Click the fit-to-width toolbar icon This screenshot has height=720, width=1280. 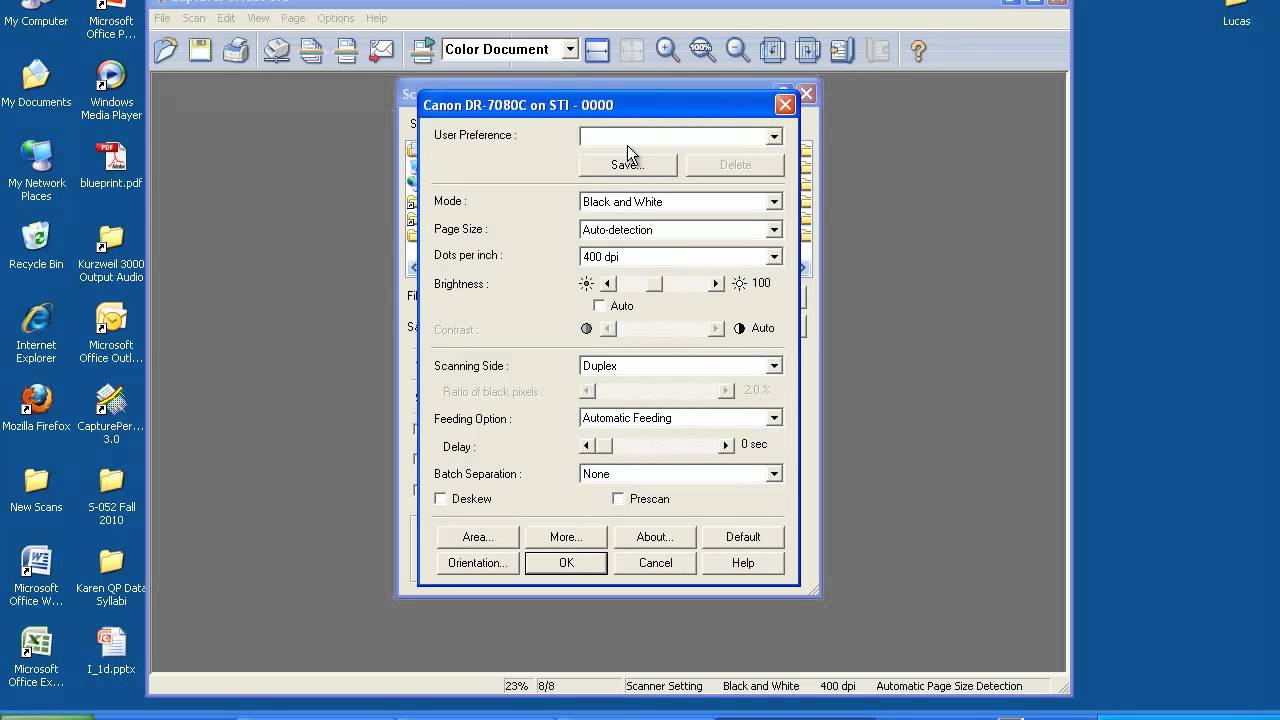point(597,50)
